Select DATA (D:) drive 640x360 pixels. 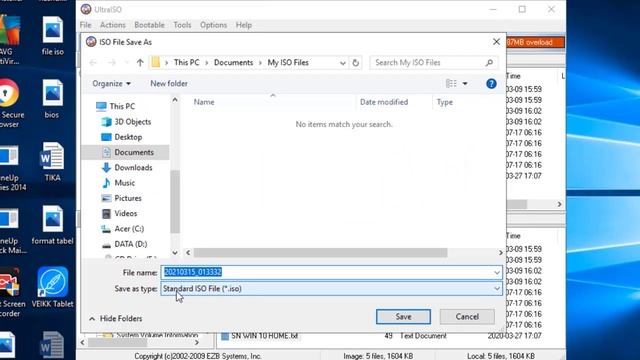tap(124, 244)
